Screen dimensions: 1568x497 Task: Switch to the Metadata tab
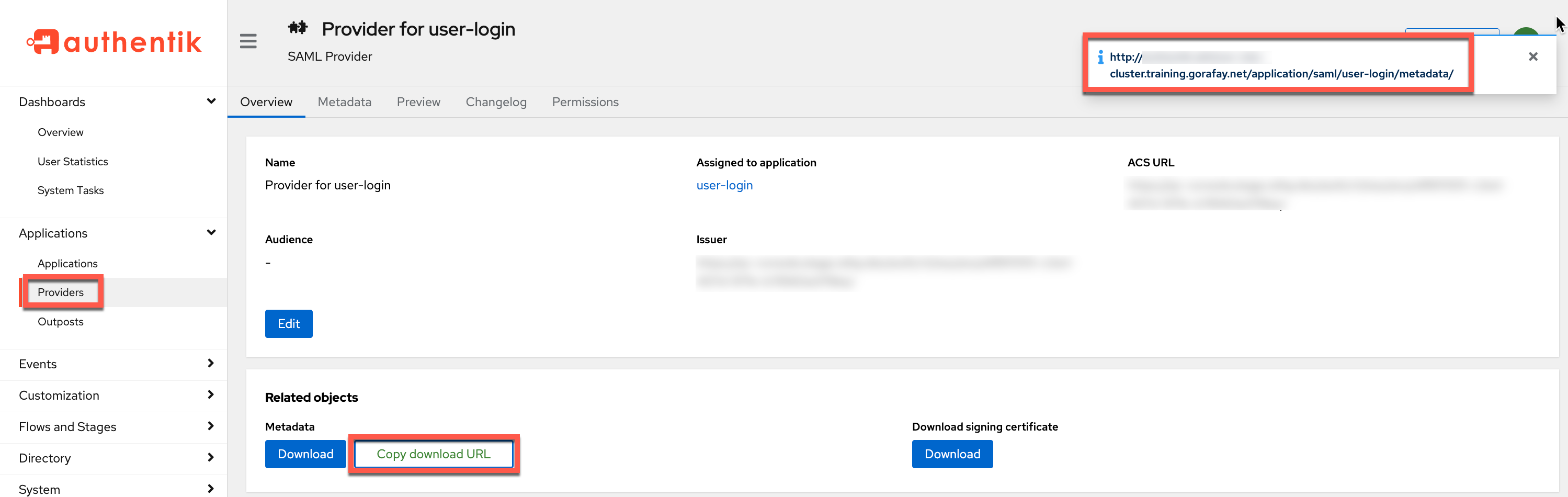pyautogui.click(x=345, y=101)
